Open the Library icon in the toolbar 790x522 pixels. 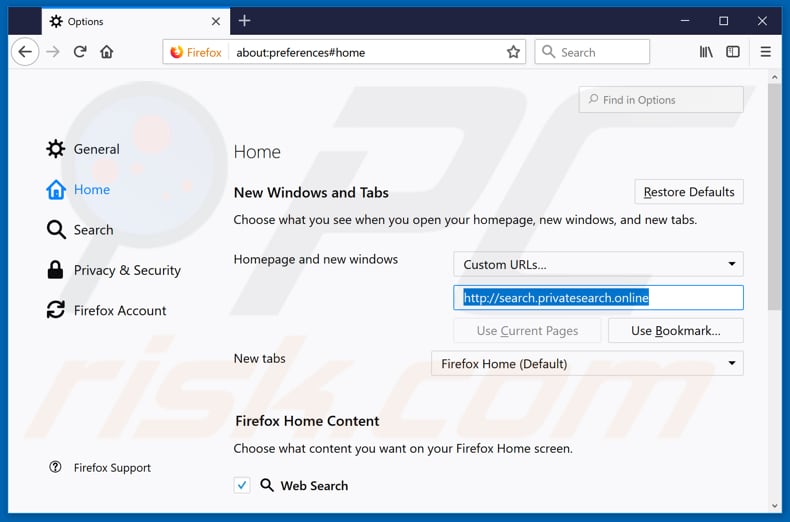point(706,52)
